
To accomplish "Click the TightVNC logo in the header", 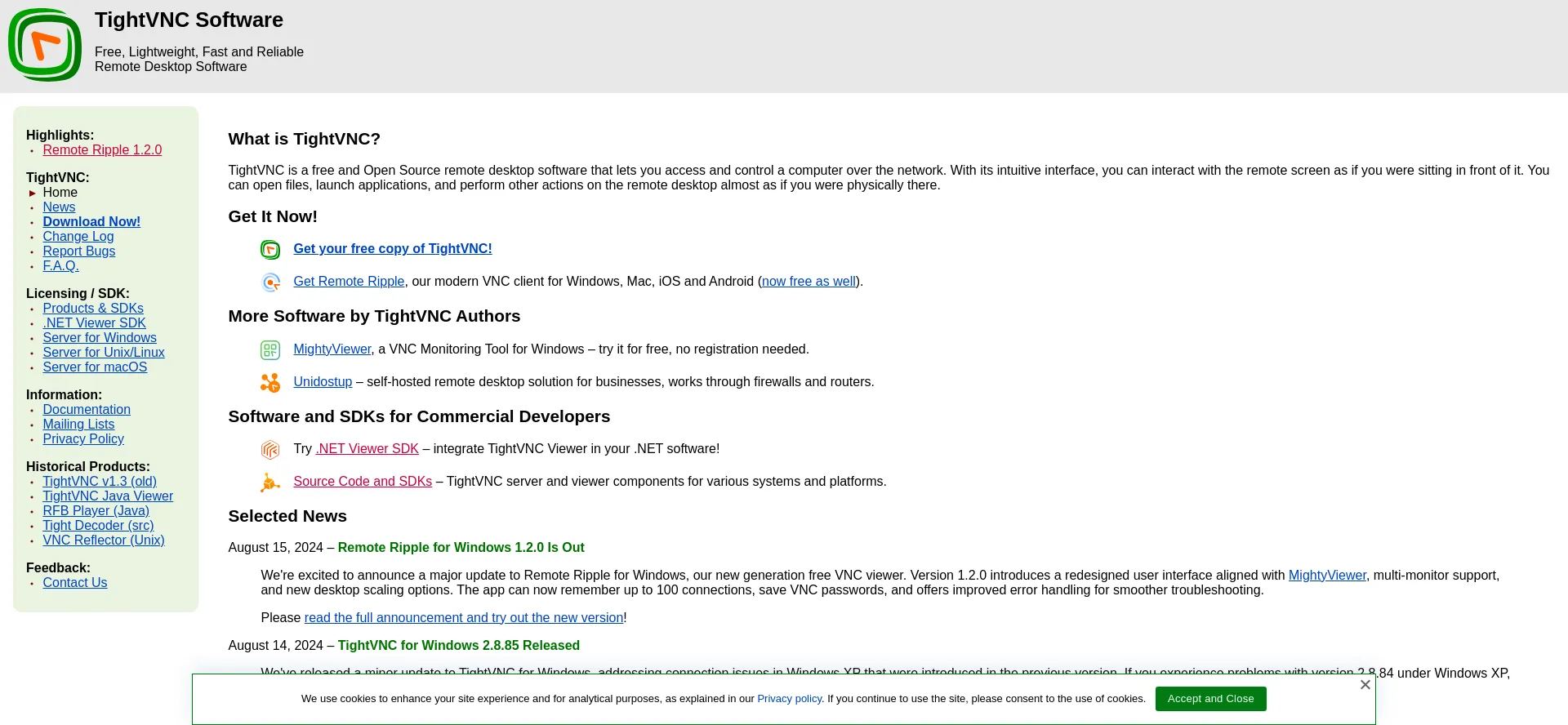I will click(45, 45).
